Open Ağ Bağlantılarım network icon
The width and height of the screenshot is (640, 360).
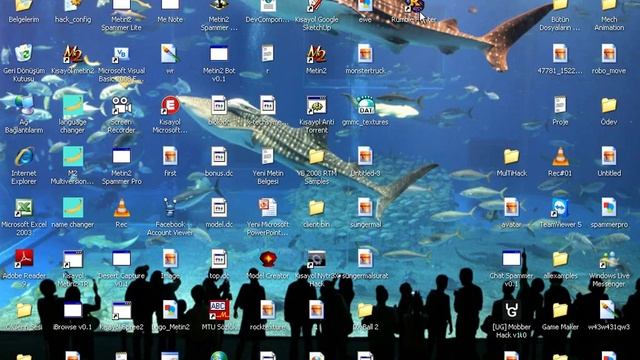point(24,105)
